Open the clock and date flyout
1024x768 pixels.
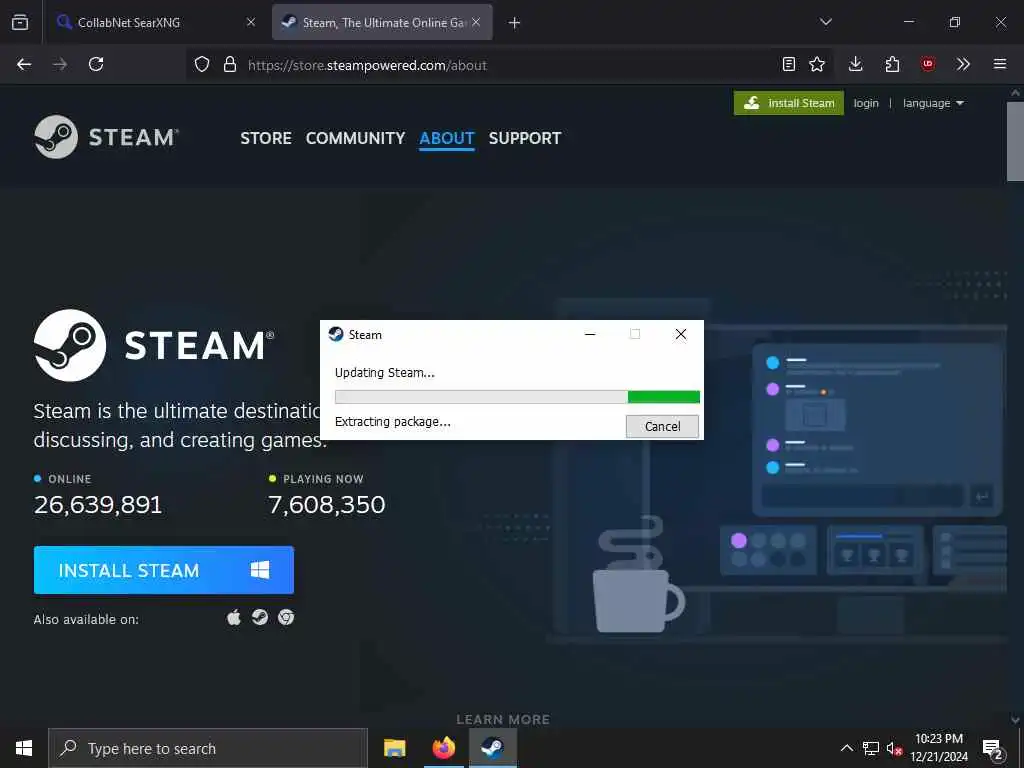point(939,748)
